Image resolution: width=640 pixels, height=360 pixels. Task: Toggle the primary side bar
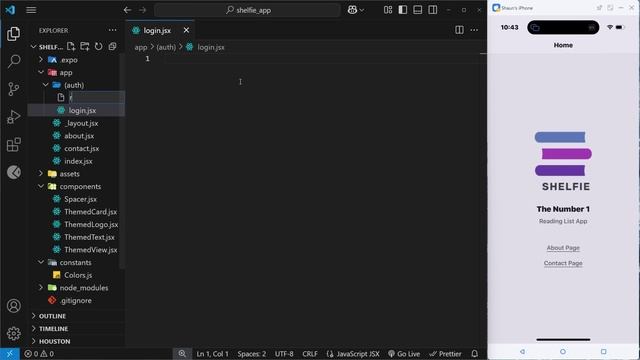[x=403, y=10]
